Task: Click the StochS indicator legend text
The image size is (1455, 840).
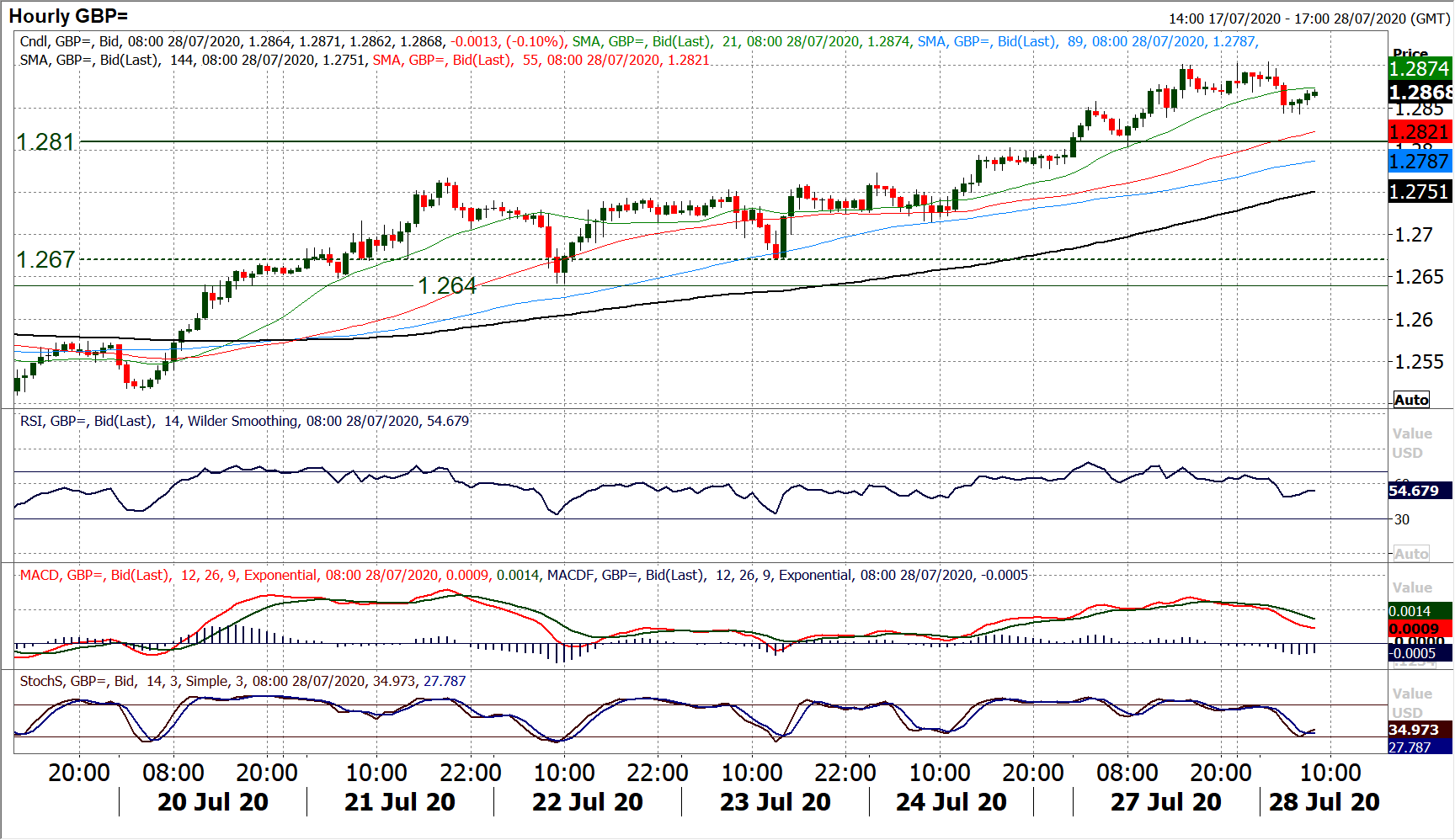Action: (x=242, y=682)
